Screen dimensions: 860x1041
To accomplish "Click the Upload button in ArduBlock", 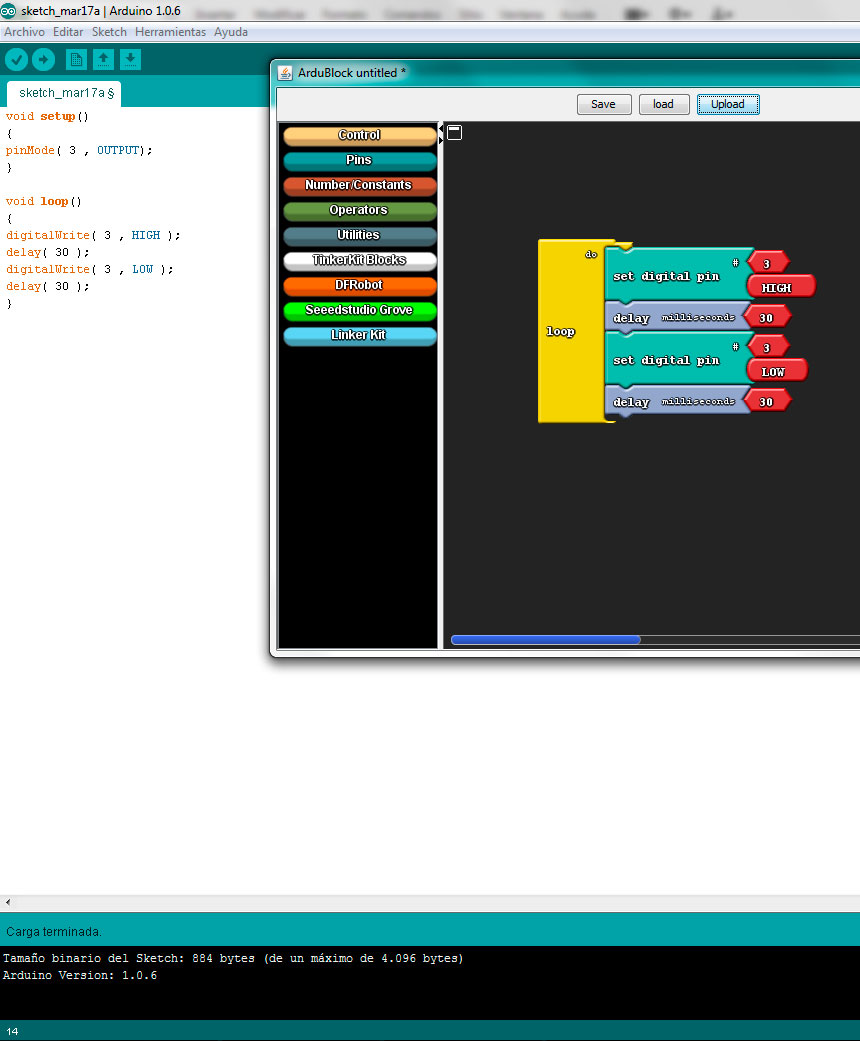I will coord(728,104).
